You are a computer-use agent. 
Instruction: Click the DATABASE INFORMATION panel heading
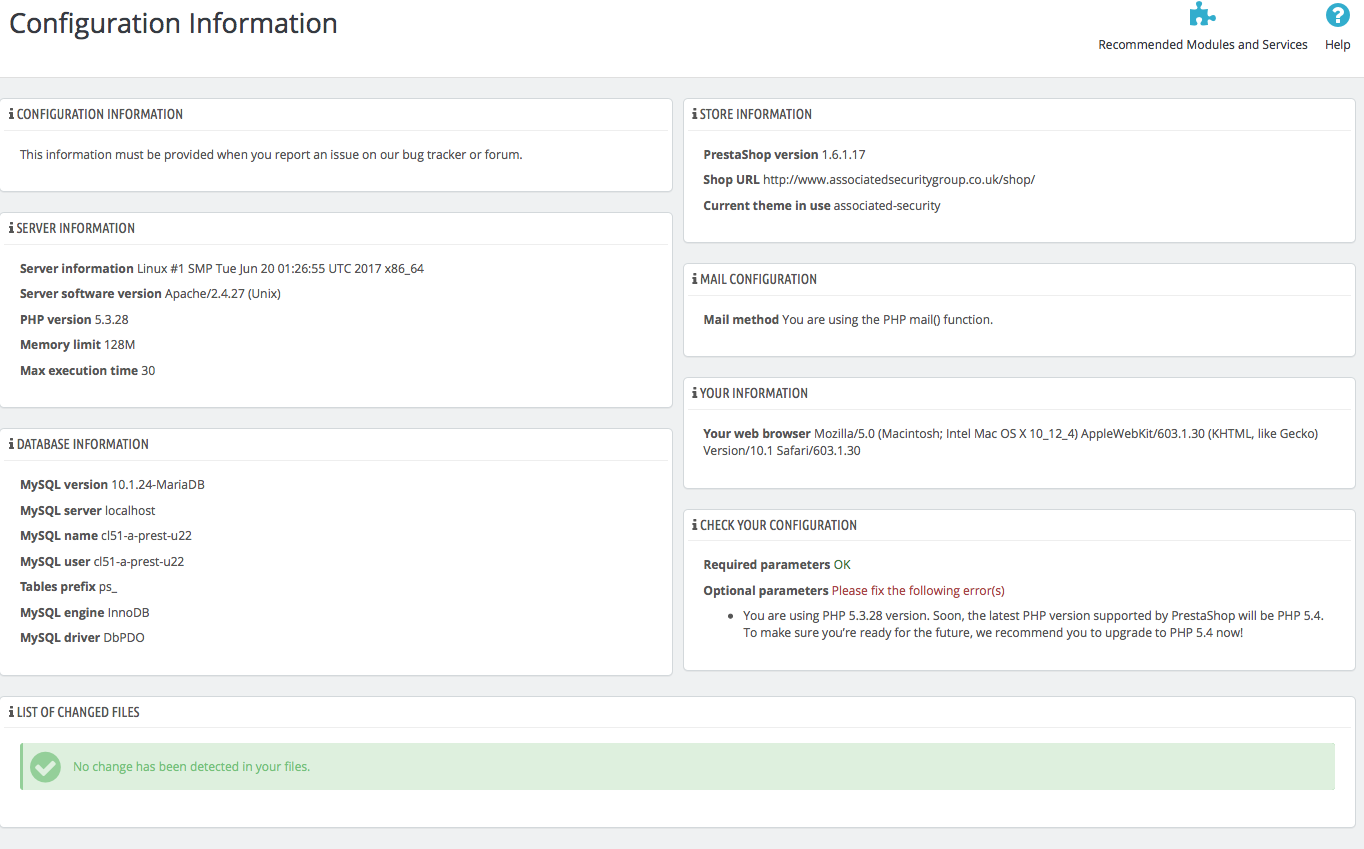point(82,444)
